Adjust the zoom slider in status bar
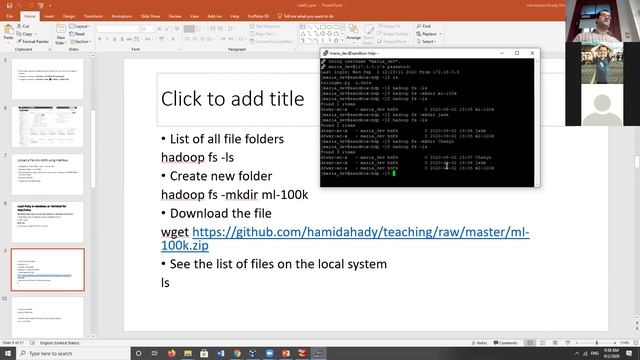The height and width of the screenshot is (360, 640). (x=596, y=343)
